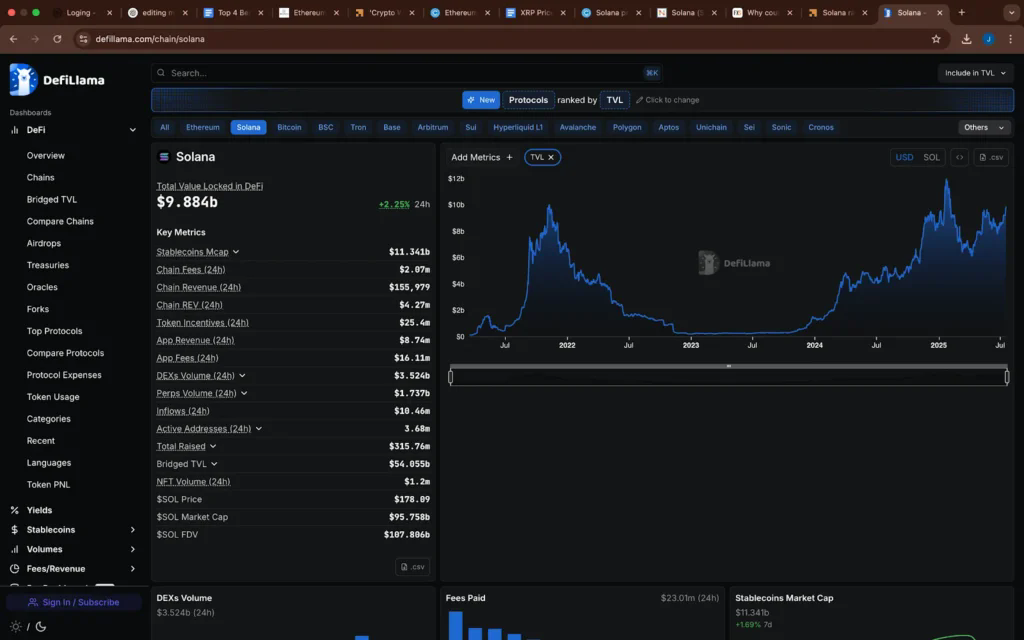The height and width of the screenshot is (640, 1024).
Task: Open Compare Chains in the sidebar
Action: (60, 221)
